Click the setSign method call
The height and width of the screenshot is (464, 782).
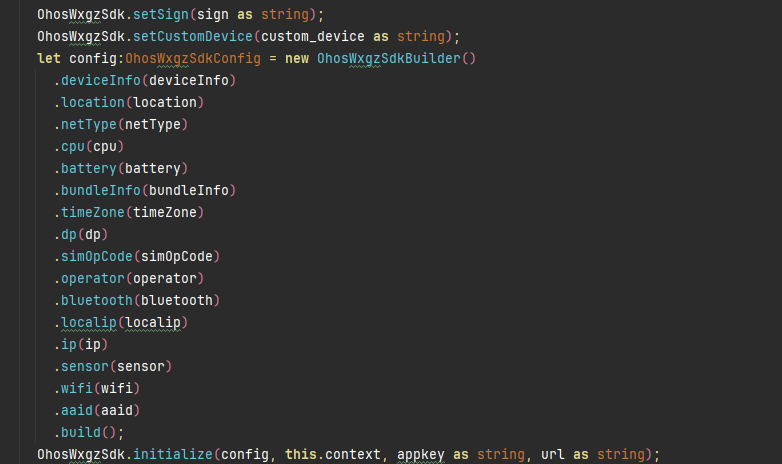pos(161,14)
